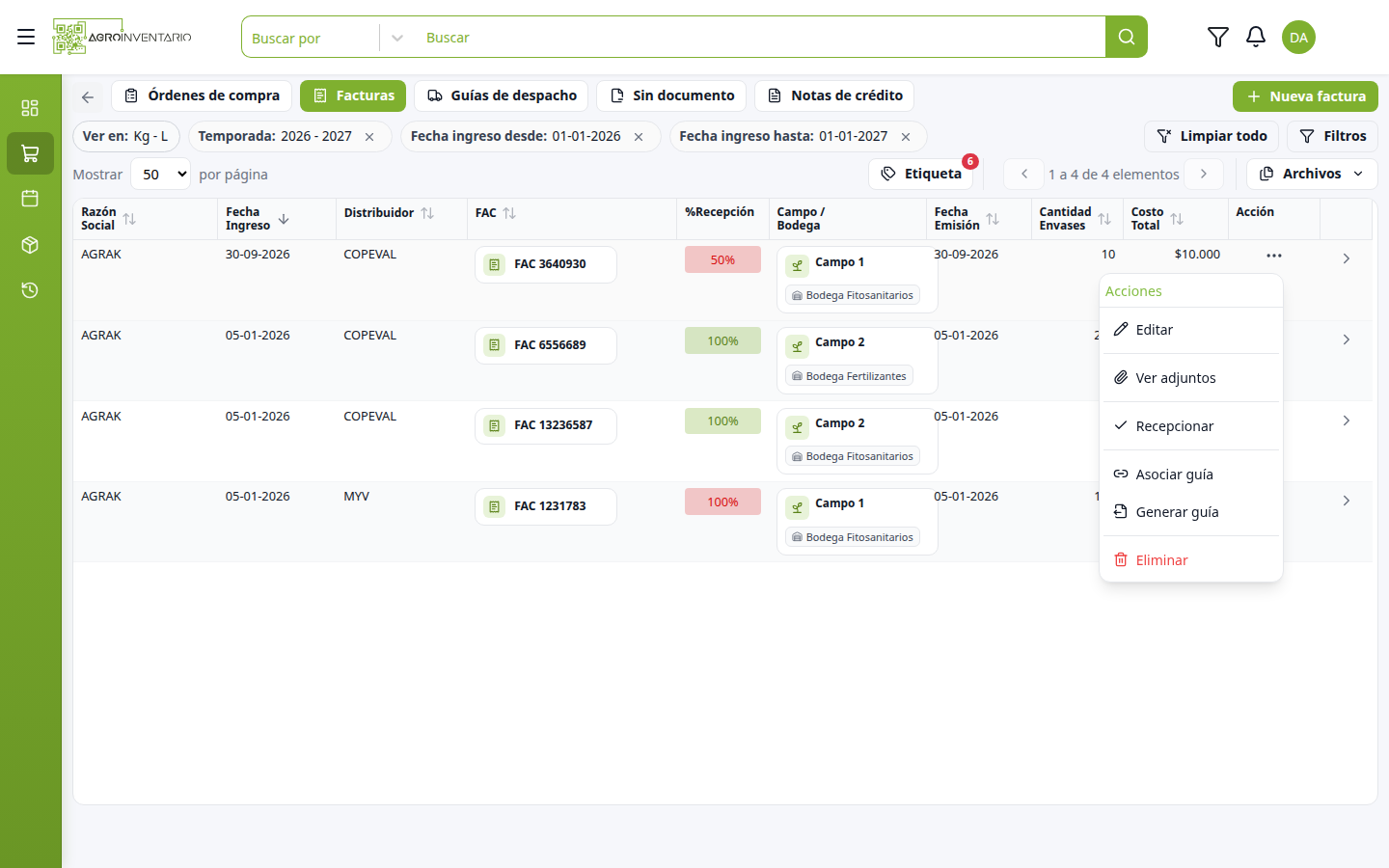Change rows per page dropdown showing 50

point(160,175)
